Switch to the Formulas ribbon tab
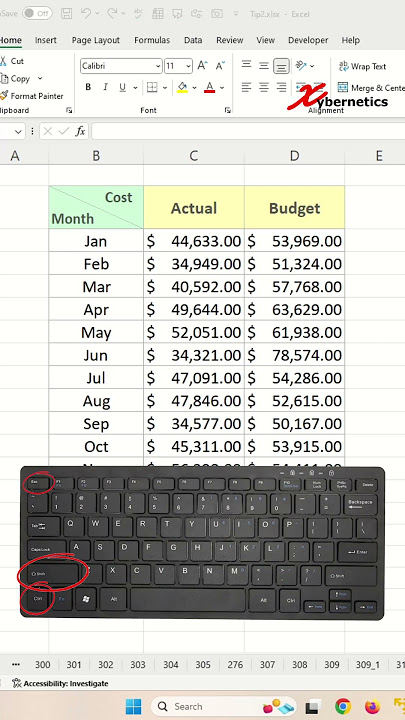 click(152, 40)
